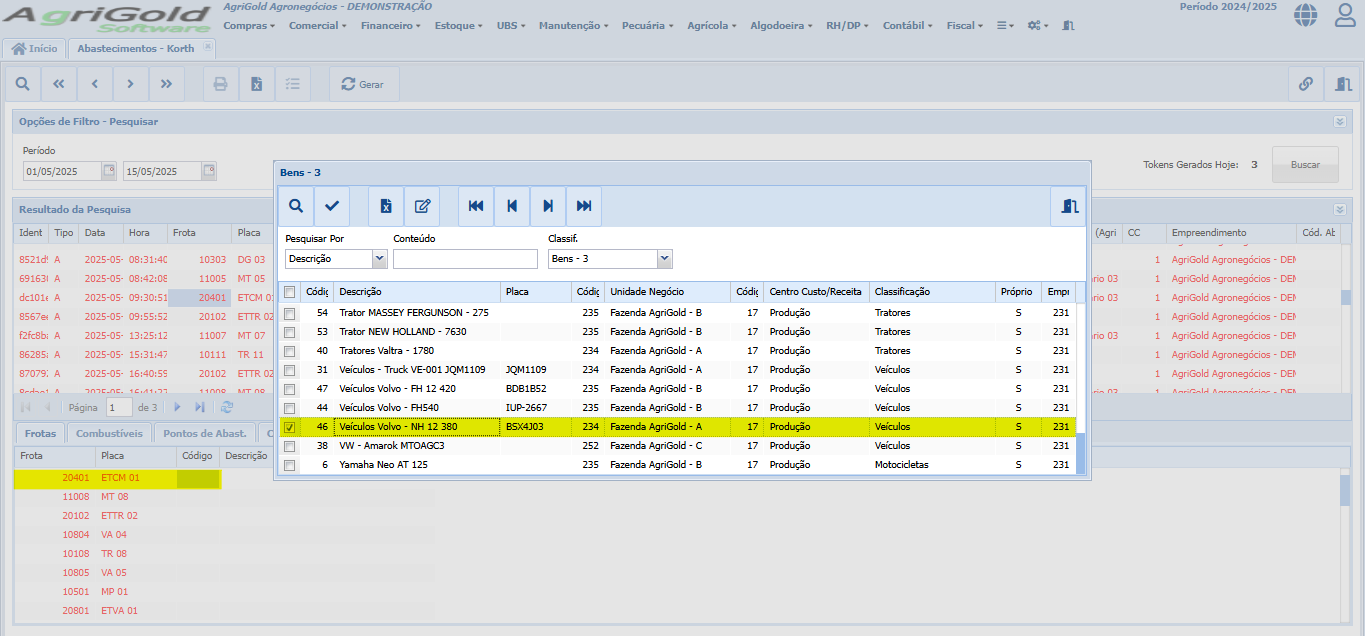This screenshot has width=1365, height=636.
Task: Go to previous record in Bens dialog
Action: [512, 206]
